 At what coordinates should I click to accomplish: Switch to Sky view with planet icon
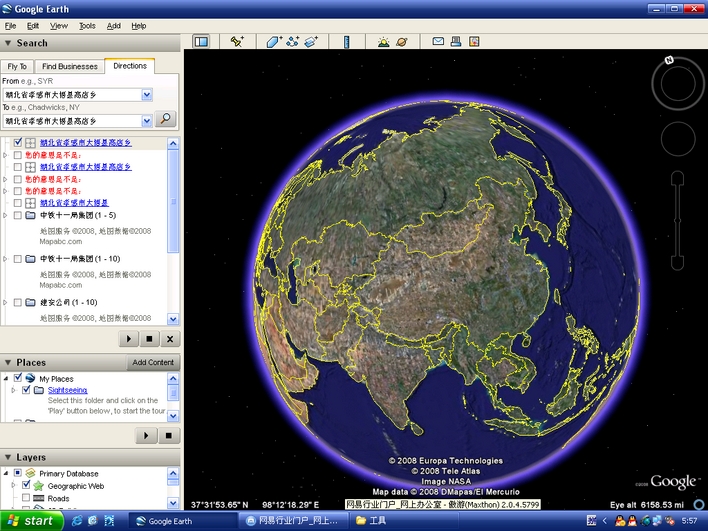coord(401,42)
